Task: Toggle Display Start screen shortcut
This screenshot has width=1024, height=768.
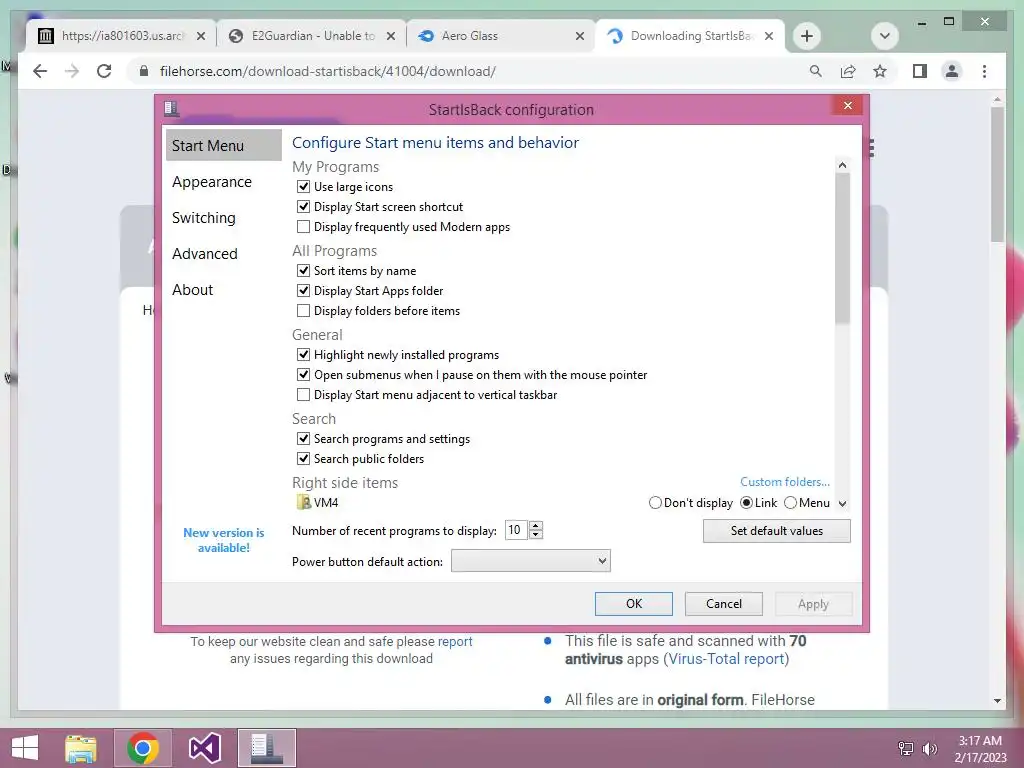Action: click(x=303, y=207)
